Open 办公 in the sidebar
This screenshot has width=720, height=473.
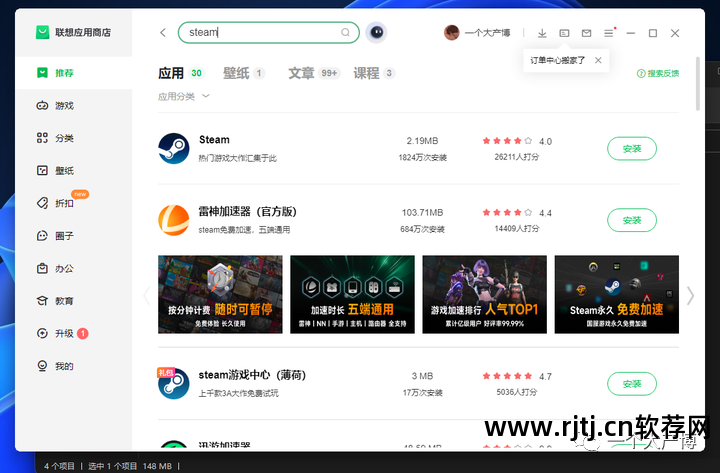pos(73,269)
